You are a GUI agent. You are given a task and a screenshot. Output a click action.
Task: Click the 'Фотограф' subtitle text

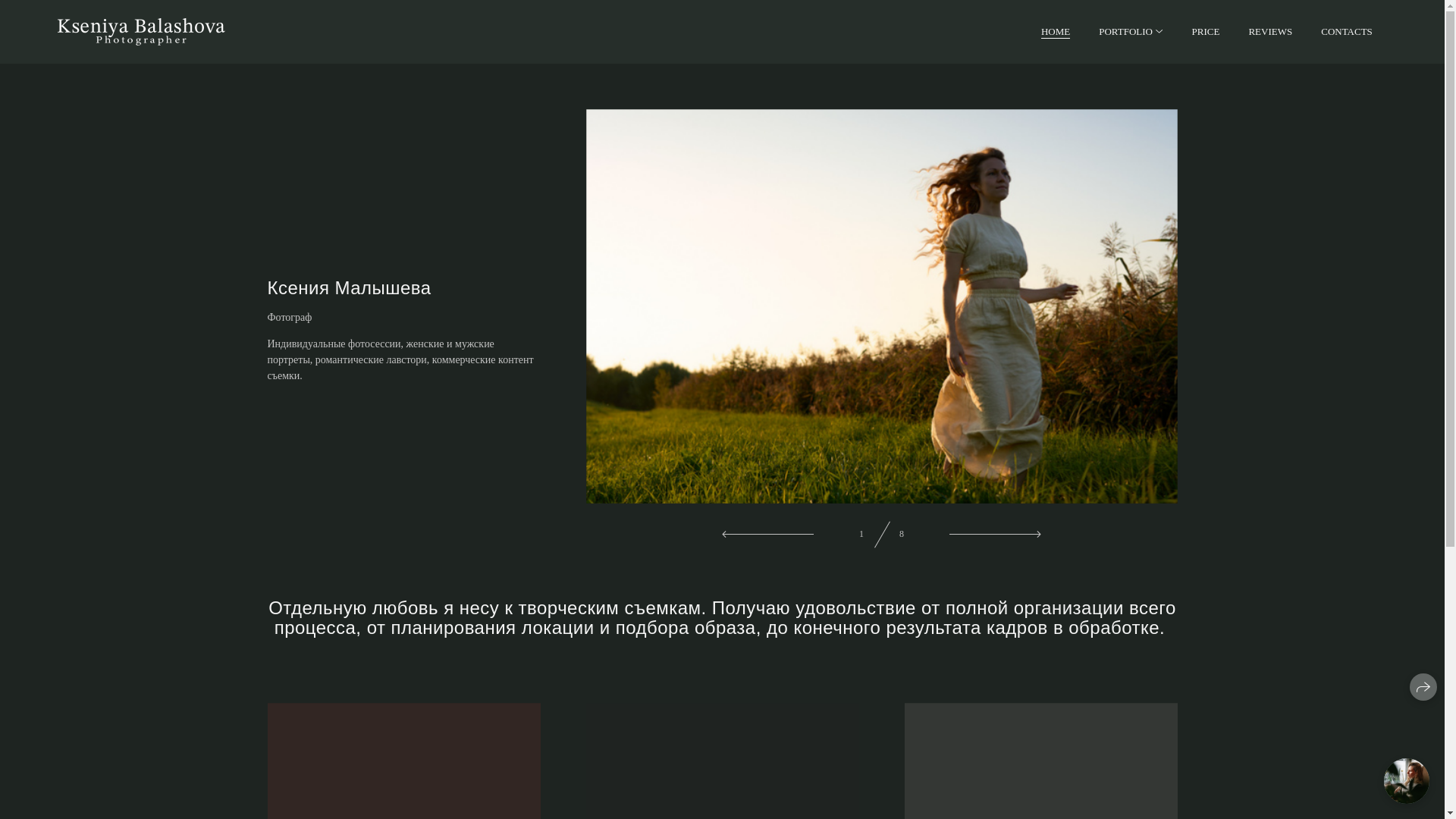coord(289,317)
